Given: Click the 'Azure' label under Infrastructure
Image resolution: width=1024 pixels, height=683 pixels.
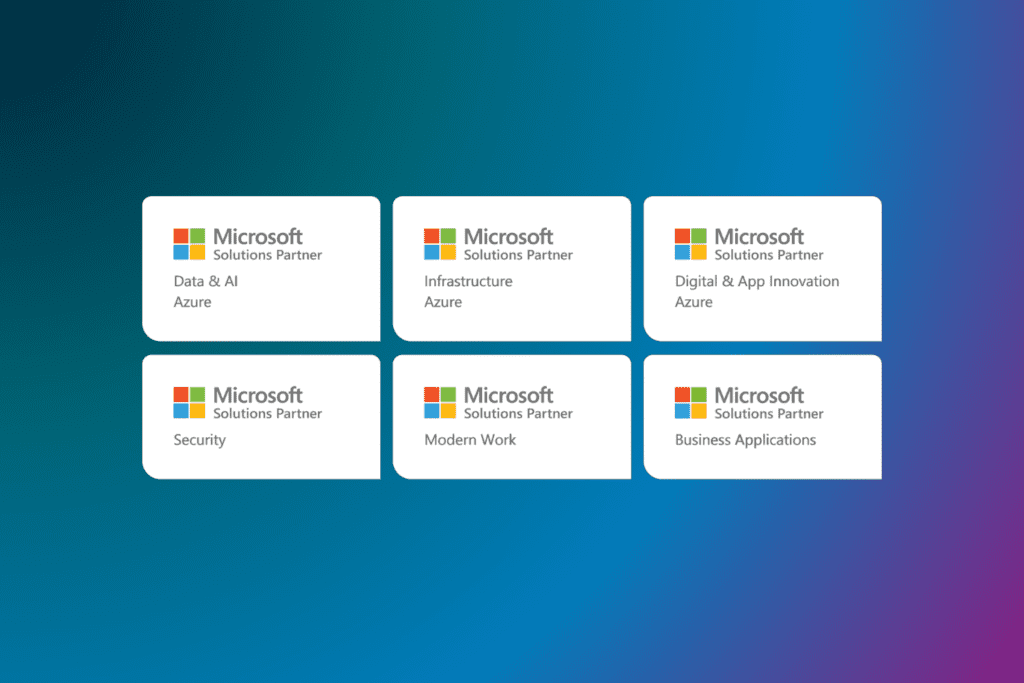Looking at the screenshot, I should (x=441, y=302).
